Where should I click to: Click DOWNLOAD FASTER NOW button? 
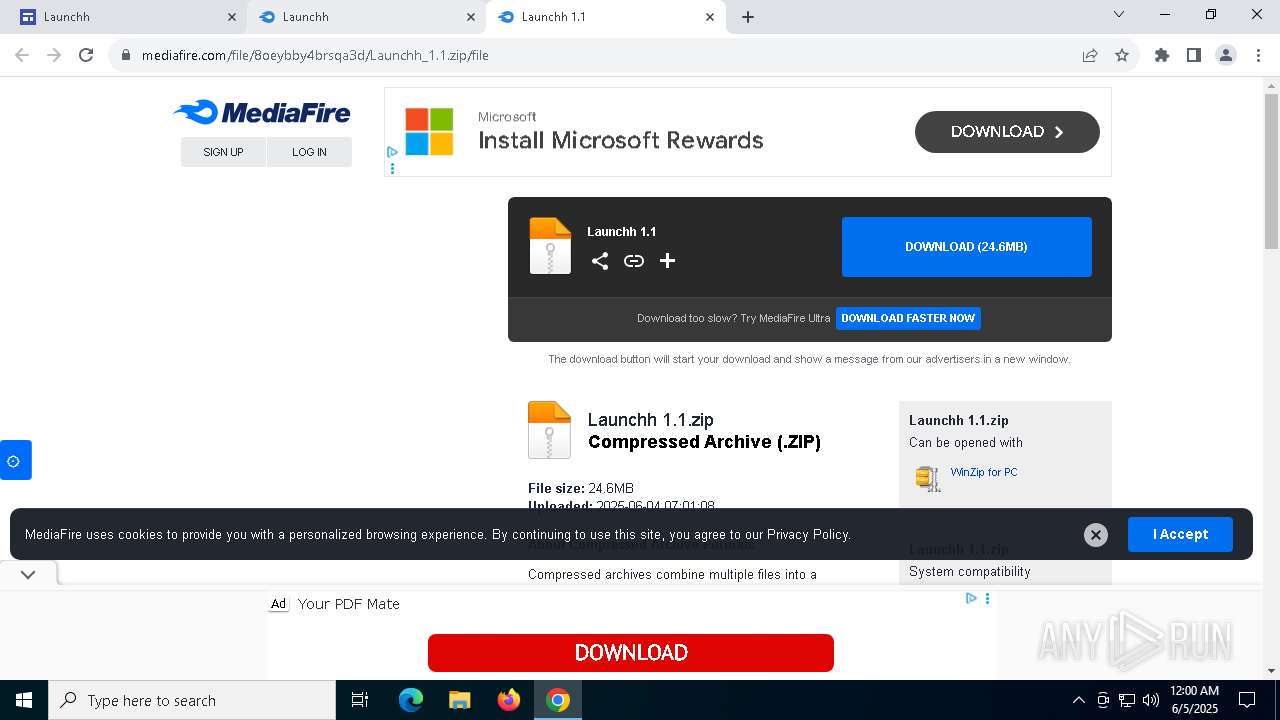[908, 318]
